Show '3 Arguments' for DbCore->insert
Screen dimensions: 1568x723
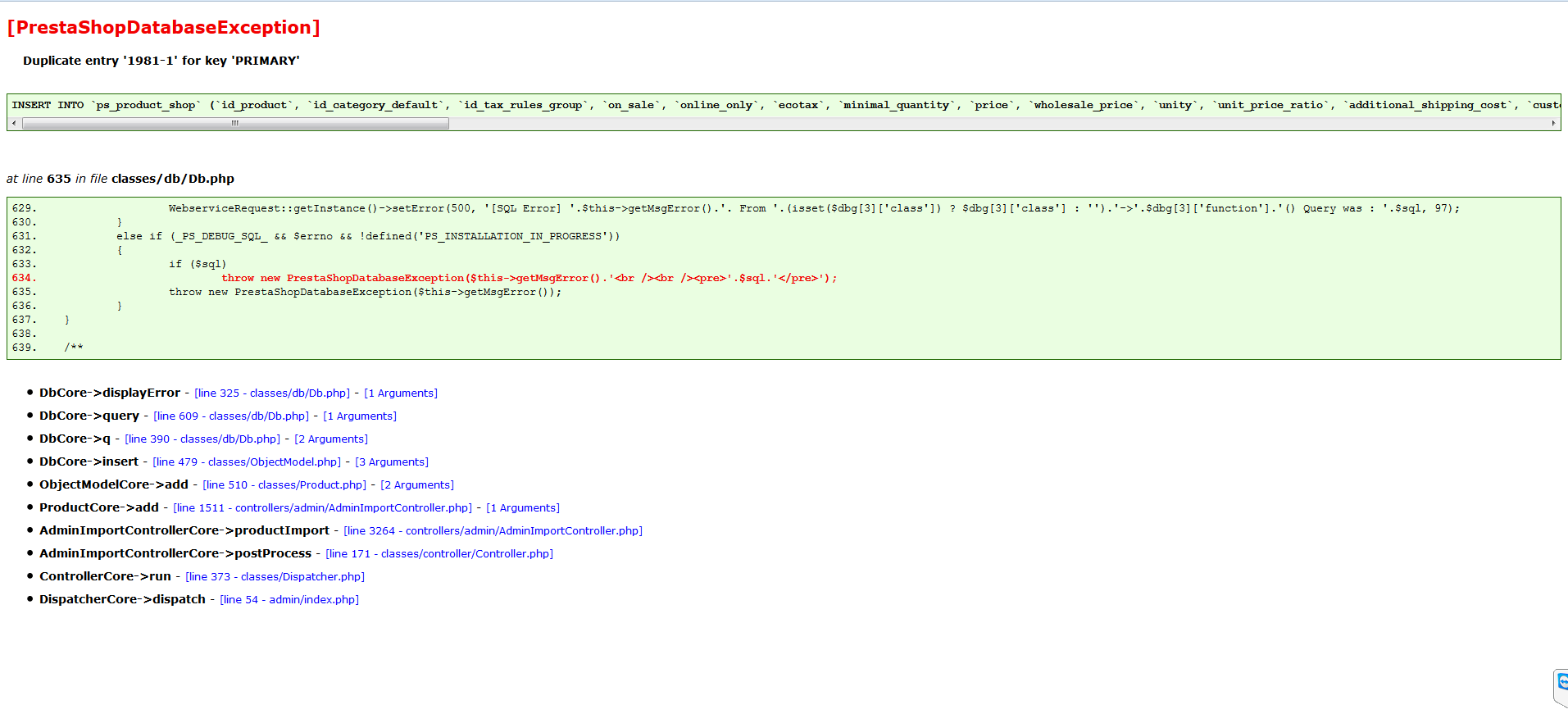click(x=392, y=462)
